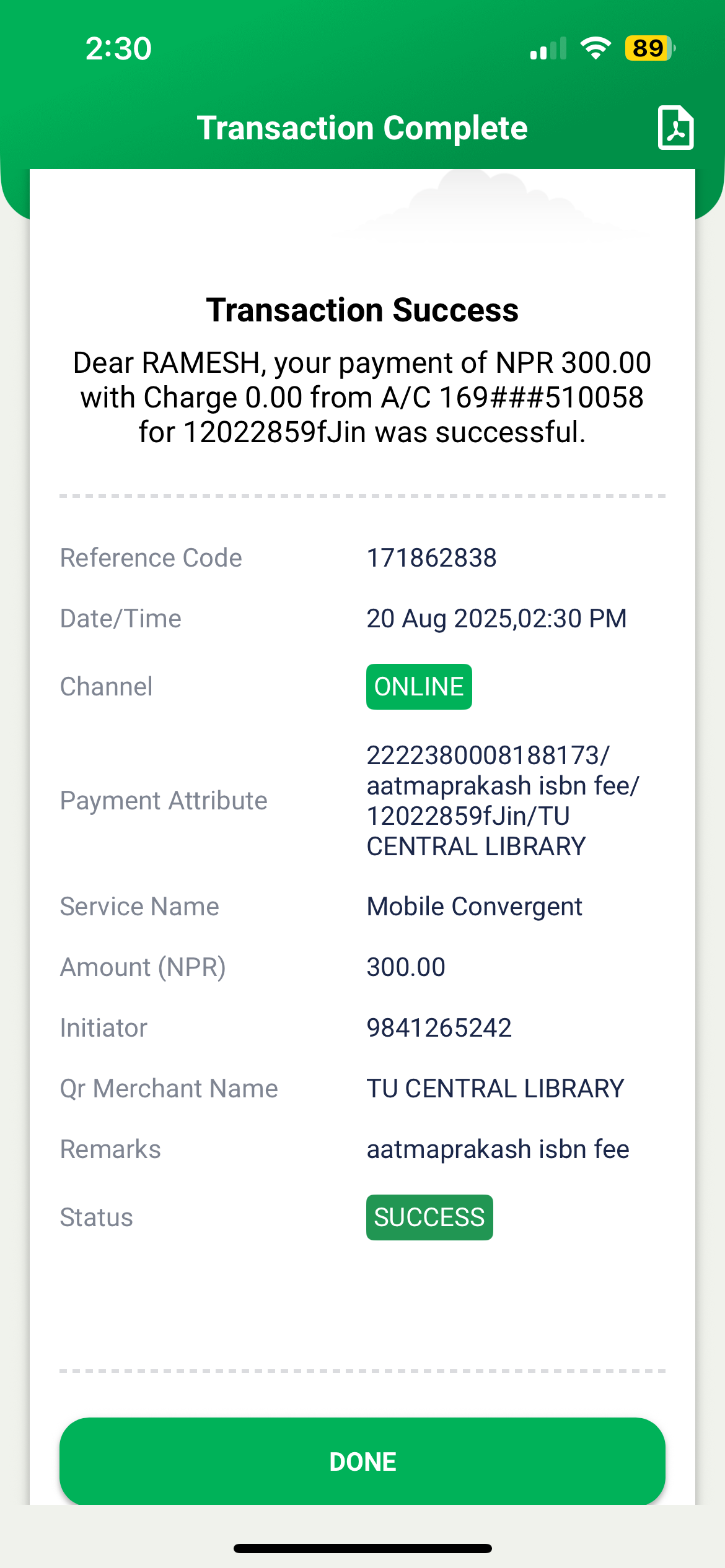This screenshot has height=1568, width=725.
Task: Tap the remarks text aatmaprakash isbn fee
Action: tap(498, 1149)
